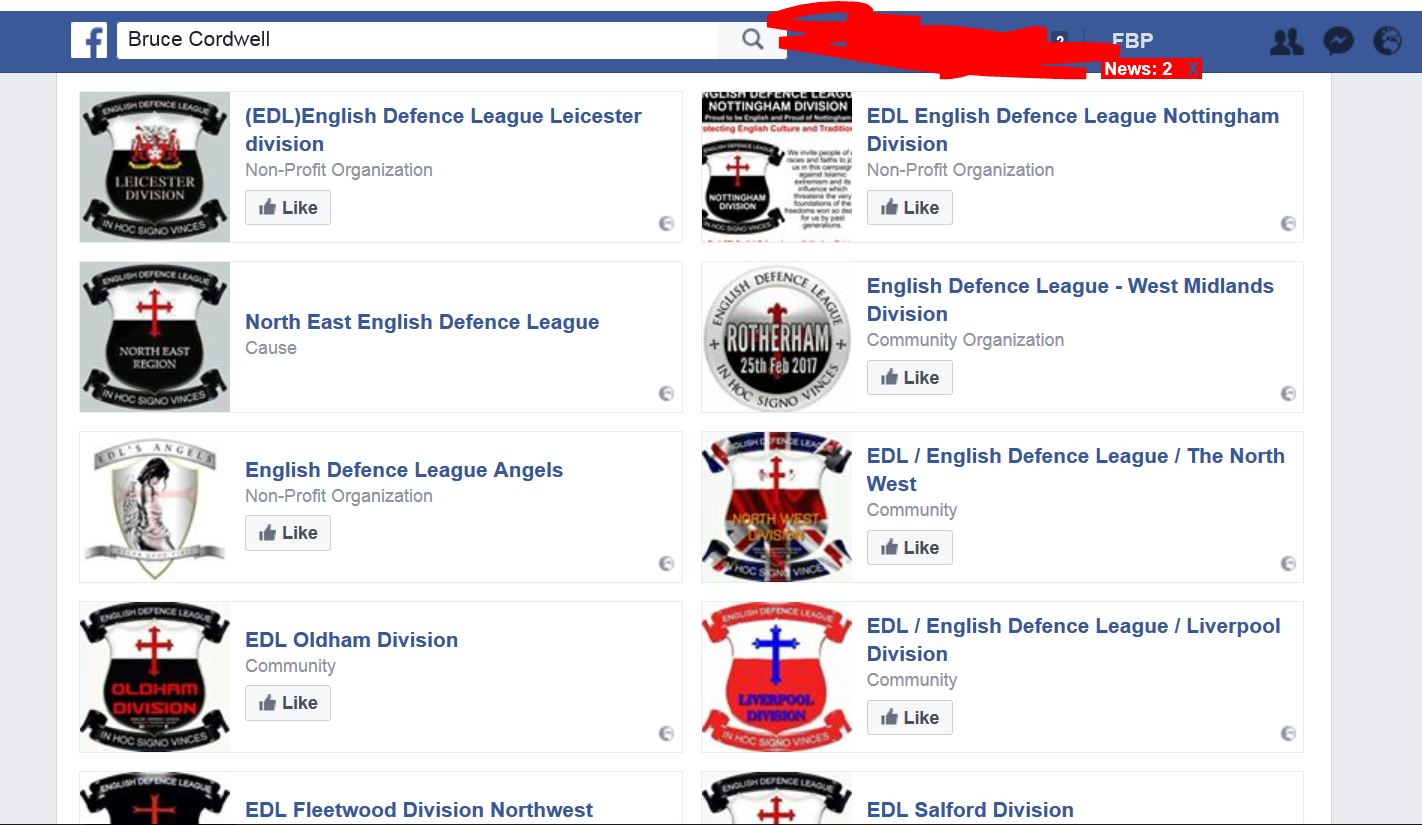This screenshot has width=1422, height=825.
Task: Click the search magnifier button
Action: 752,40
